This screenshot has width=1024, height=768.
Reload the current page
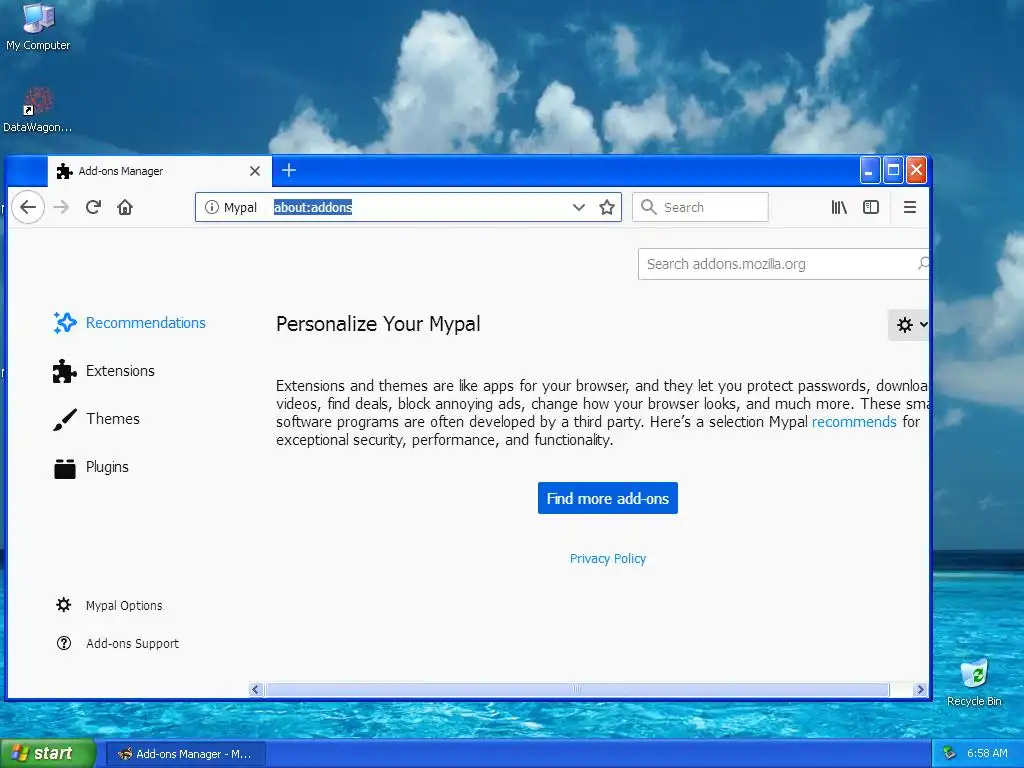click(x=93, y=207)
